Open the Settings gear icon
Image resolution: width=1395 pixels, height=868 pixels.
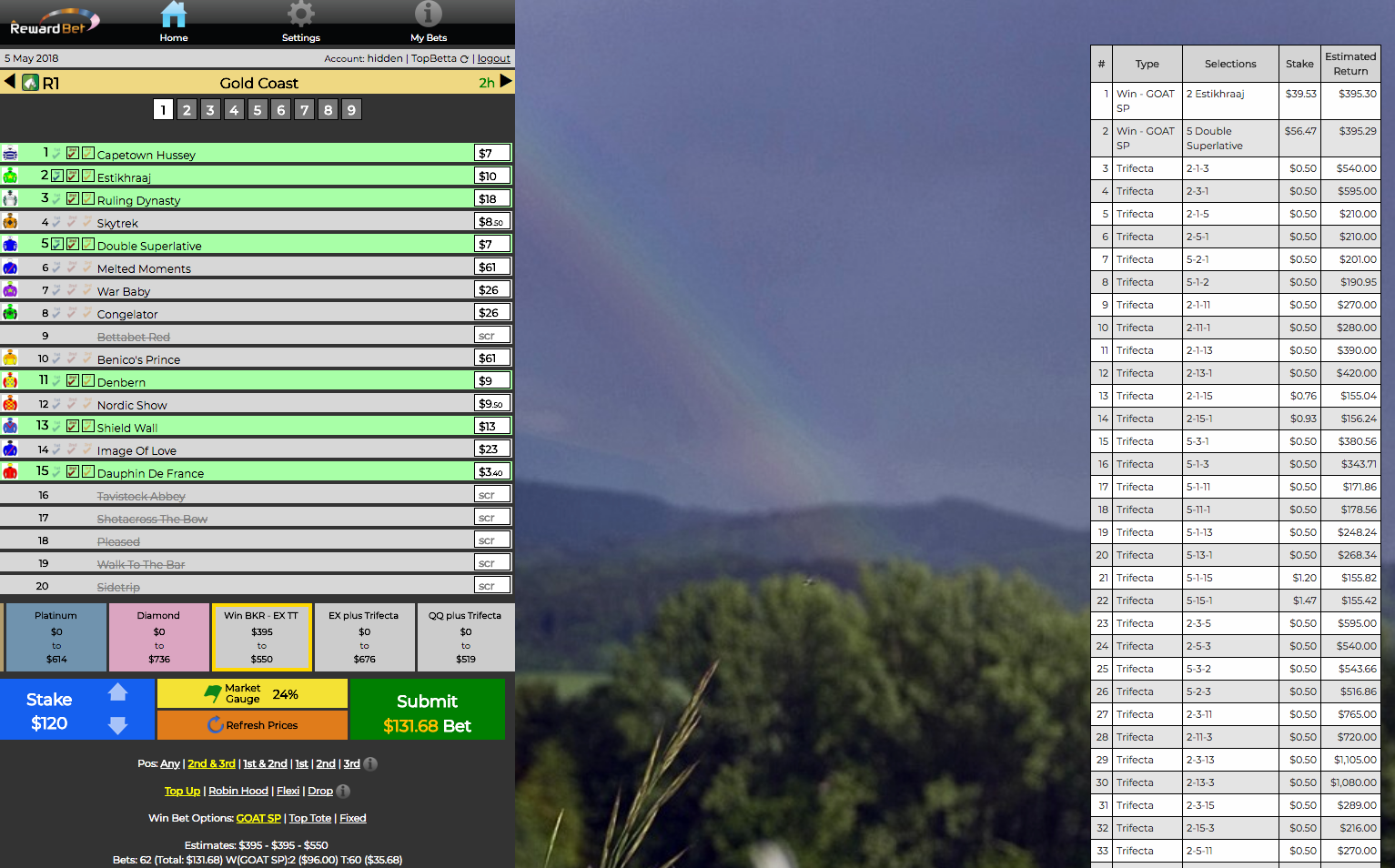pyautogui.click(x=300, y=15)
